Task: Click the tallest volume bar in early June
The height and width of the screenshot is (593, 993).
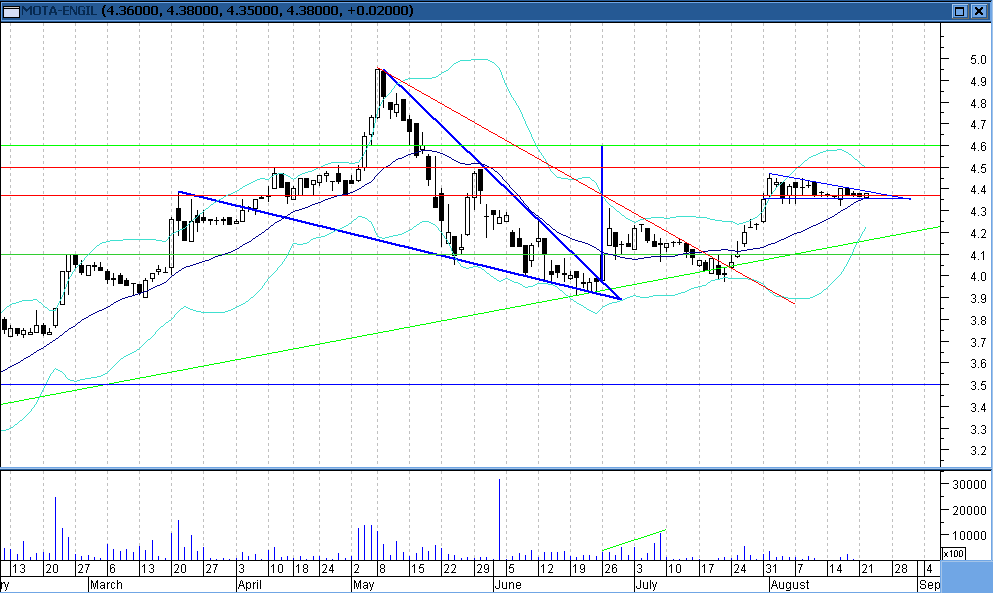Action: click(x=500, y=519)
